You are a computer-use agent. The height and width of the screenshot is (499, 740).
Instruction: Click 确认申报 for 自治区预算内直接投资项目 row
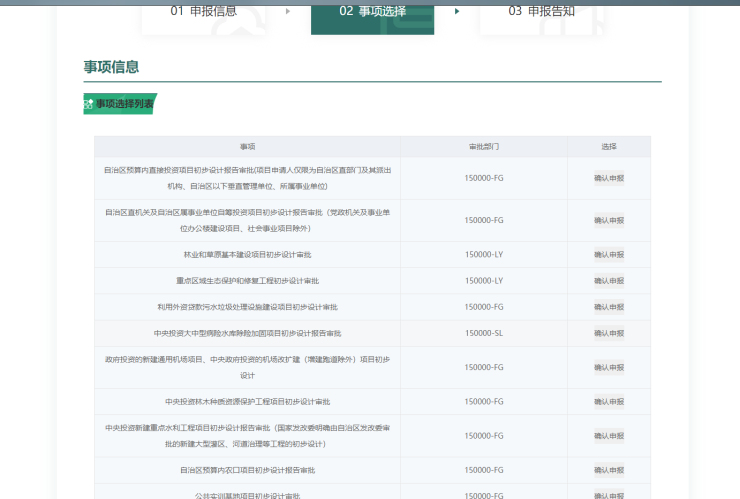click(608, 178)
